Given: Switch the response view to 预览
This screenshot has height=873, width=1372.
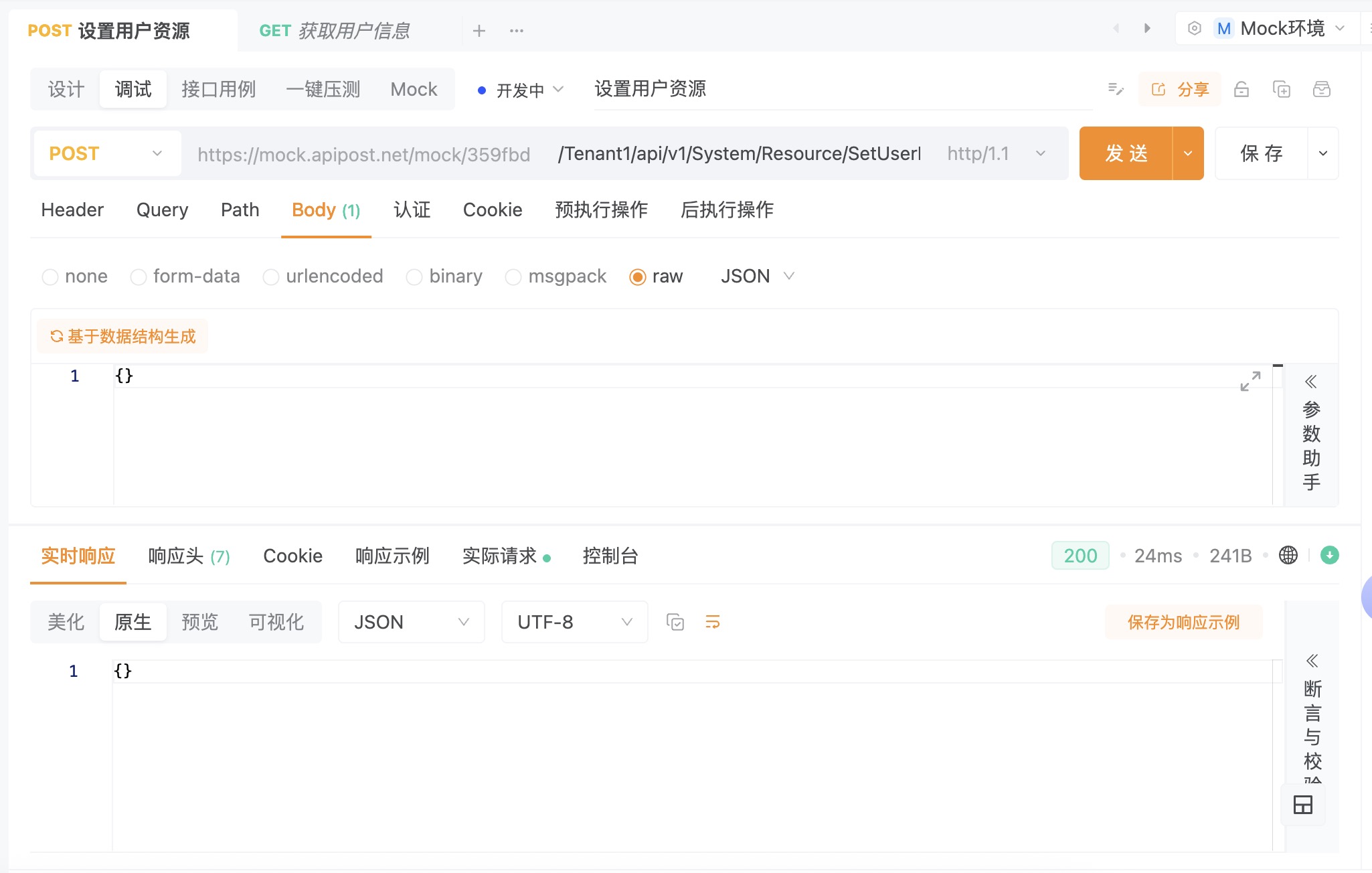Looking at the screenshot, I should (200, 622).
